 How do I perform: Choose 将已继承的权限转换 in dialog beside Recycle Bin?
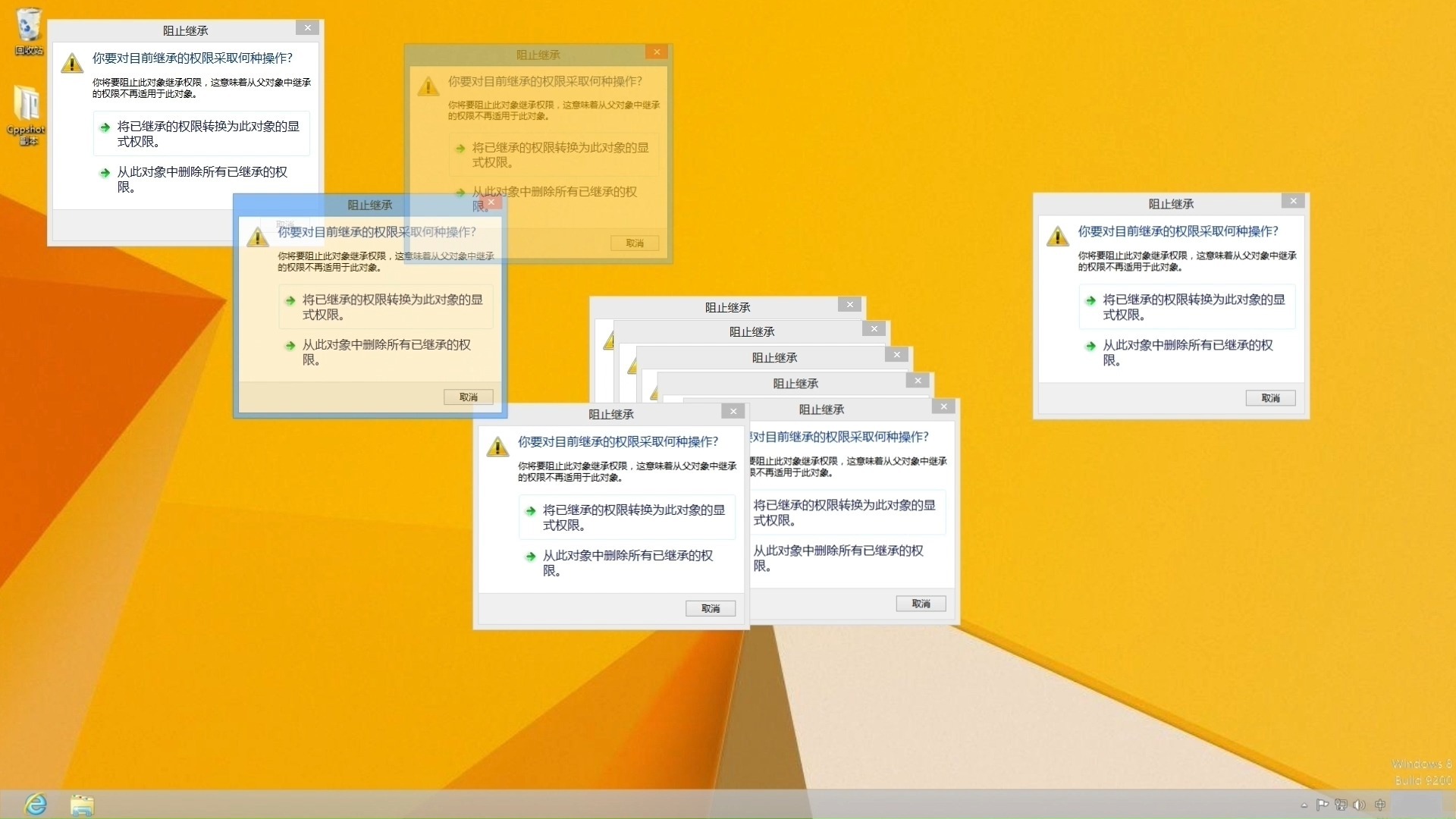tap(202, 133)
